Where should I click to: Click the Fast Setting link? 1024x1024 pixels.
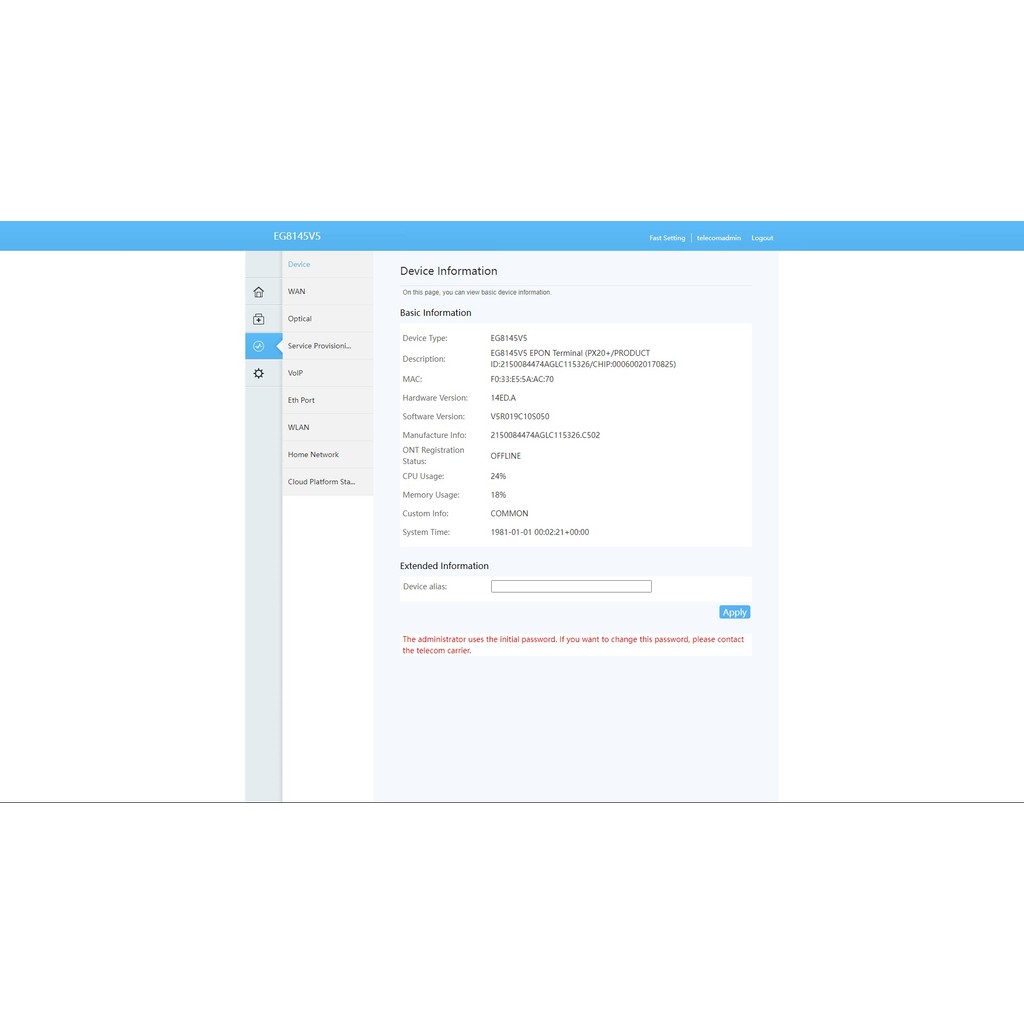[667, 238]
